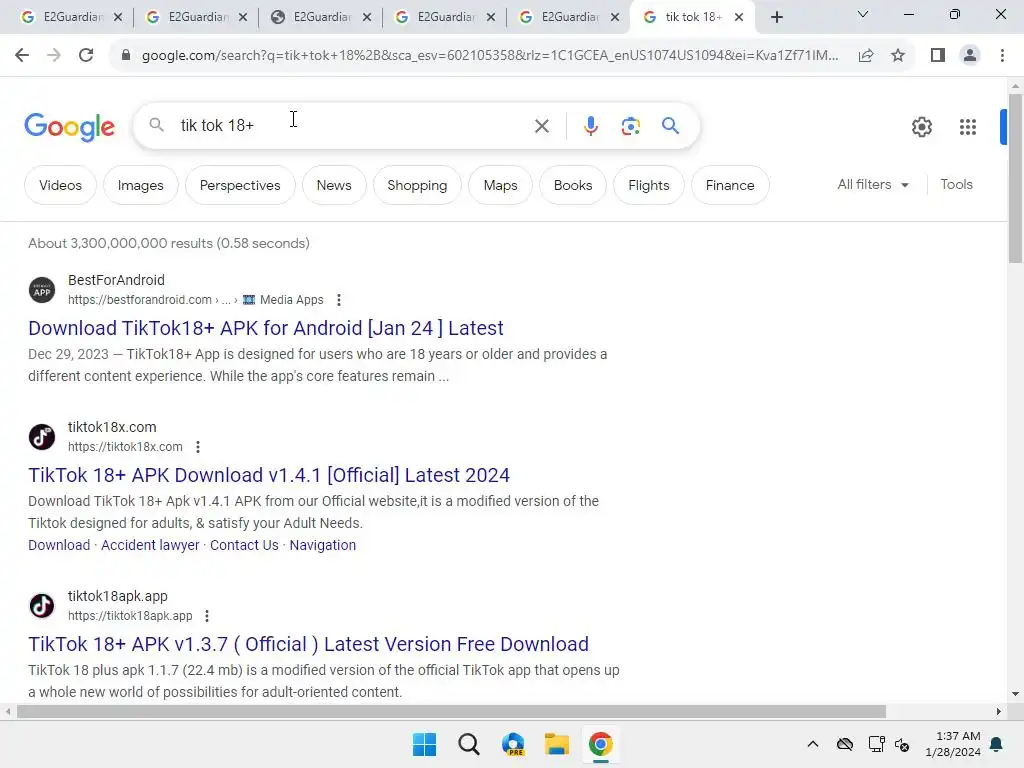This screenshot has width=1024, height=768.
Task: Click the forward navigation arrow
Action: point(54,56)
